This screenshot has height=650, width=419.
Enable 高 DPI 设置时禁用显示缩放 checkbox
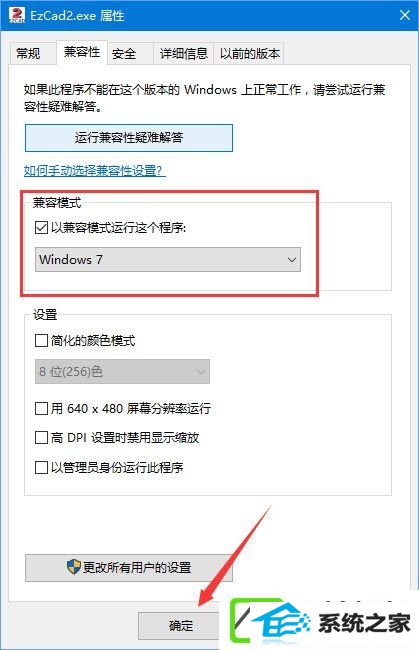coord(41,437)
